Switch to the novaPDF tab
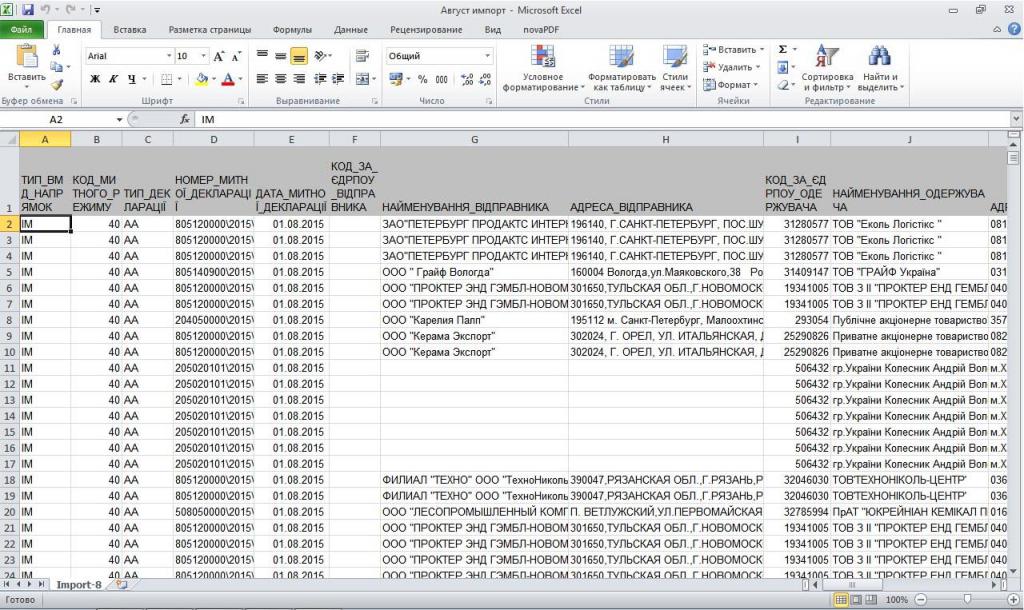 point(541,29)
